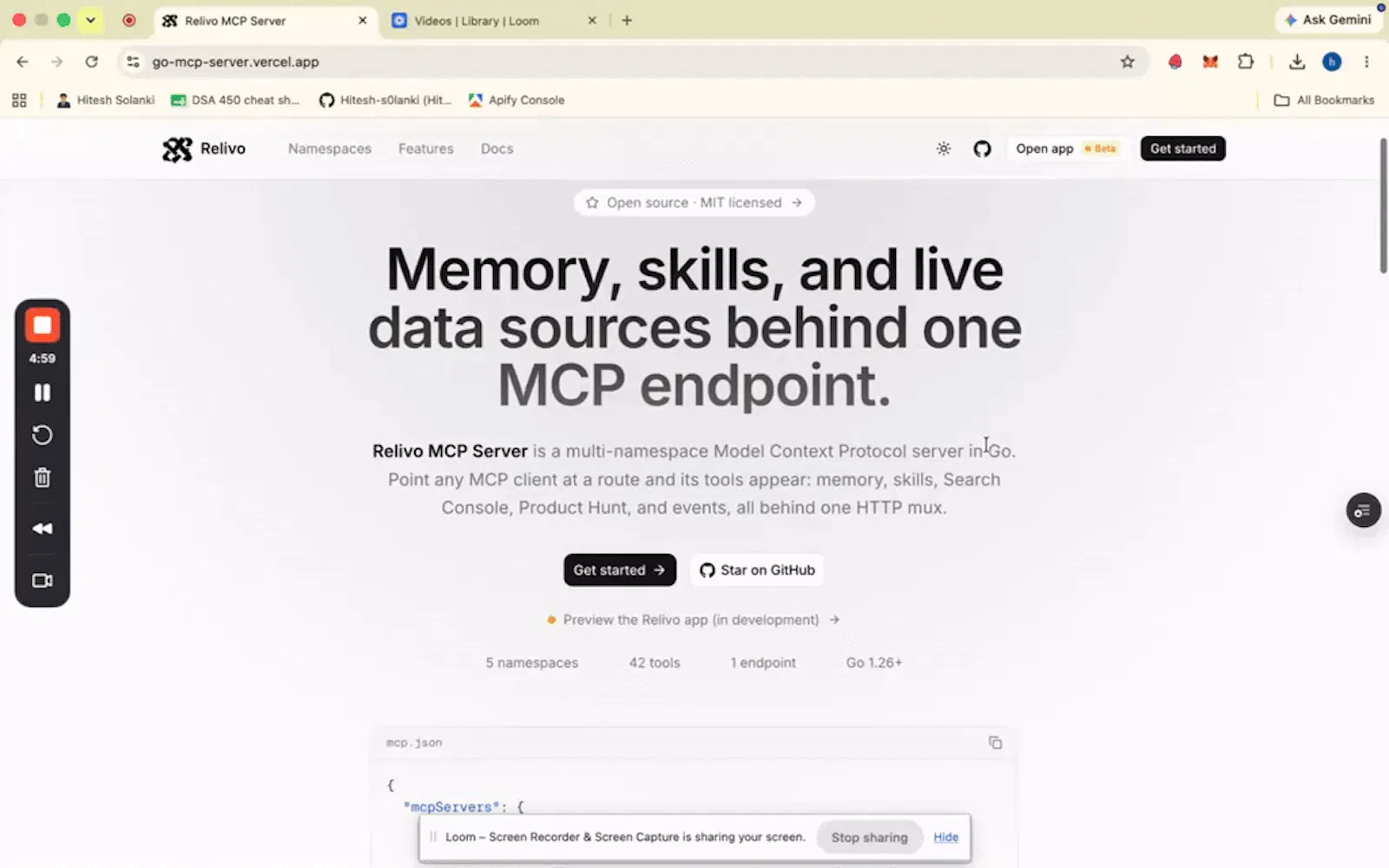Screen dimensions: 1389x868
Task: Go back to the previous page
Action: (23, 62)
